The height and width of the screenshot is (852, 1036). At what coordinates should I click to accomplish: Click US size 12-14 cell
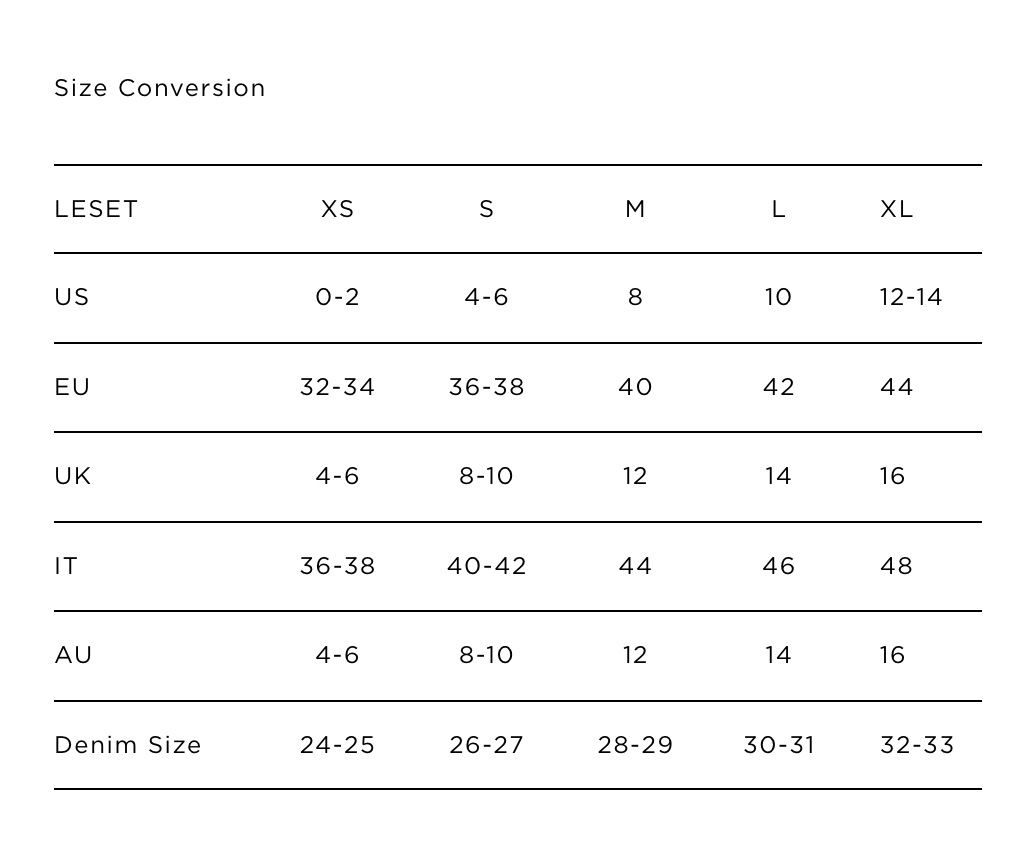pyautogui.click(x=911, y=297)
